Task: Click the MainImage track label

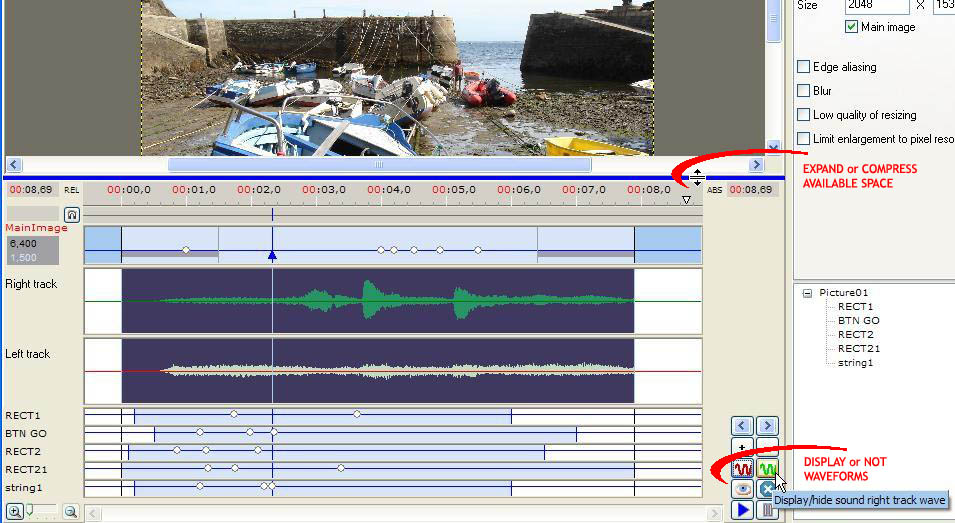Action: point(37,228)
